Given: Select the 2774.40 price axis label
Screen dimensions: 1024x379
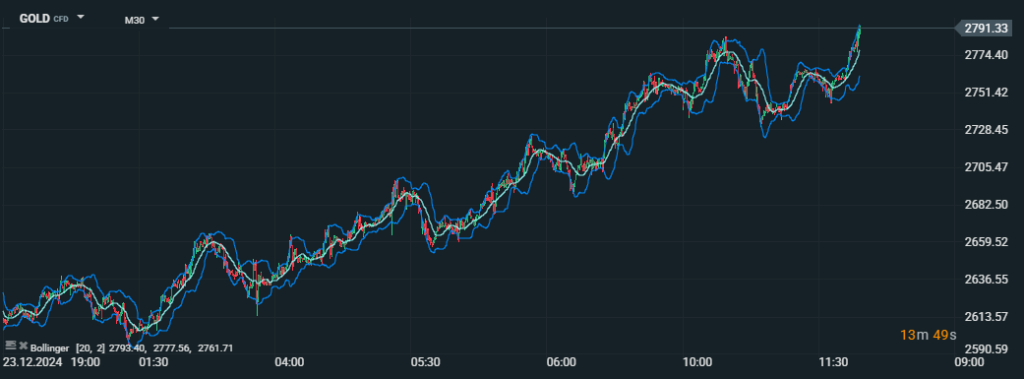Looking at the screenshot, I should point(985,55).
